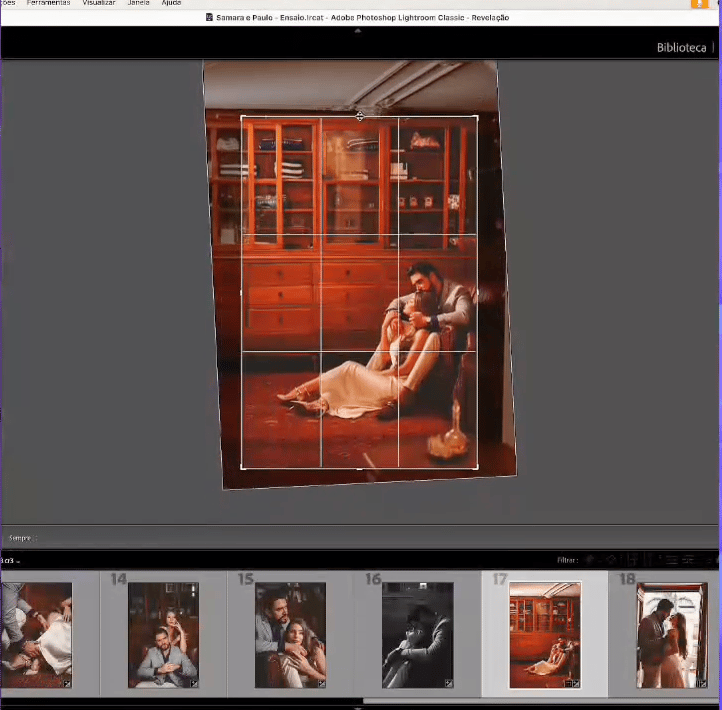
Task: Click the Filtrar label in filmstrip bar
Action: point(567,560)
